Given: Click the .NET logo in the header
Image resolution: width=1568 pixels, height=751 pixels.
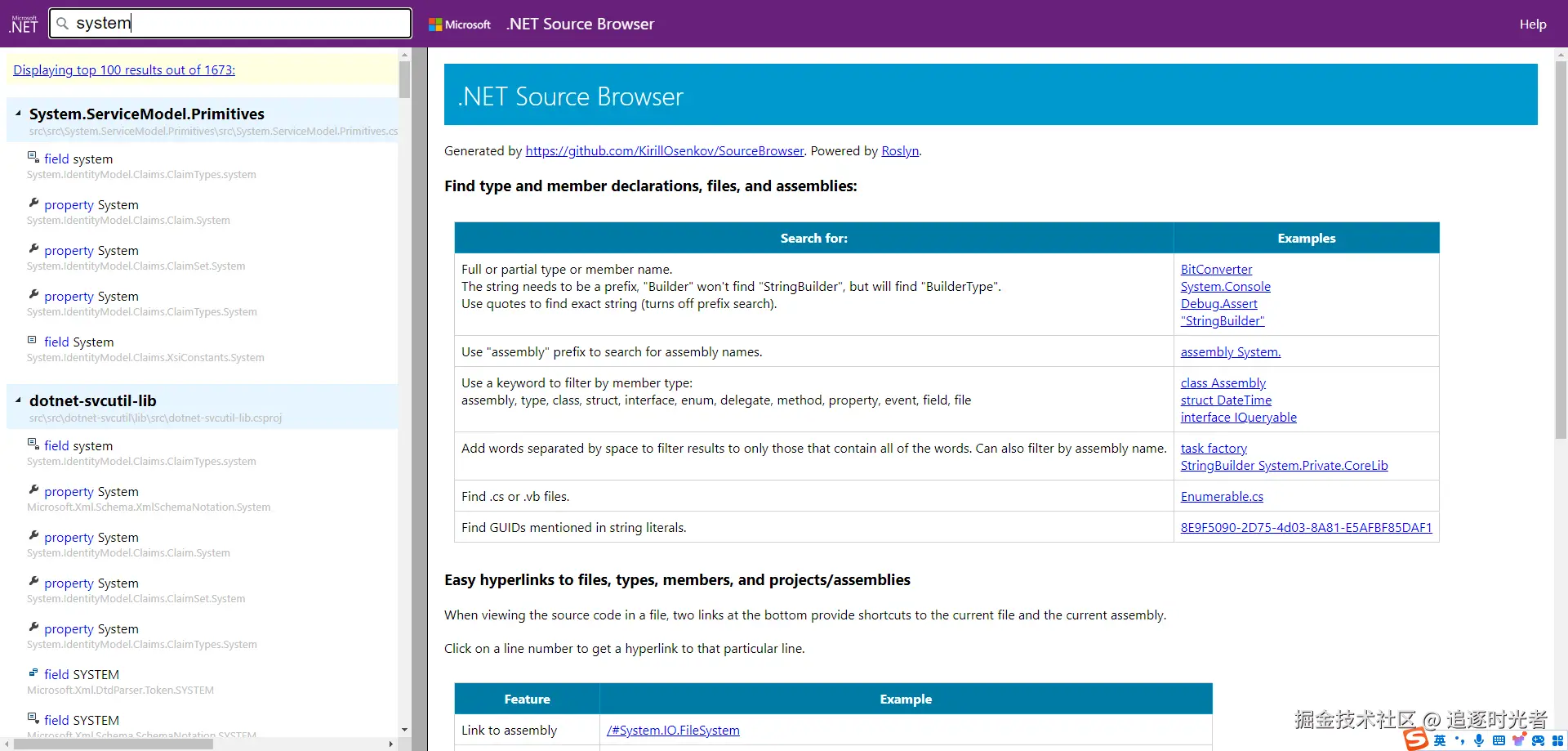Looking at the screenshot, I should (24, 25).
